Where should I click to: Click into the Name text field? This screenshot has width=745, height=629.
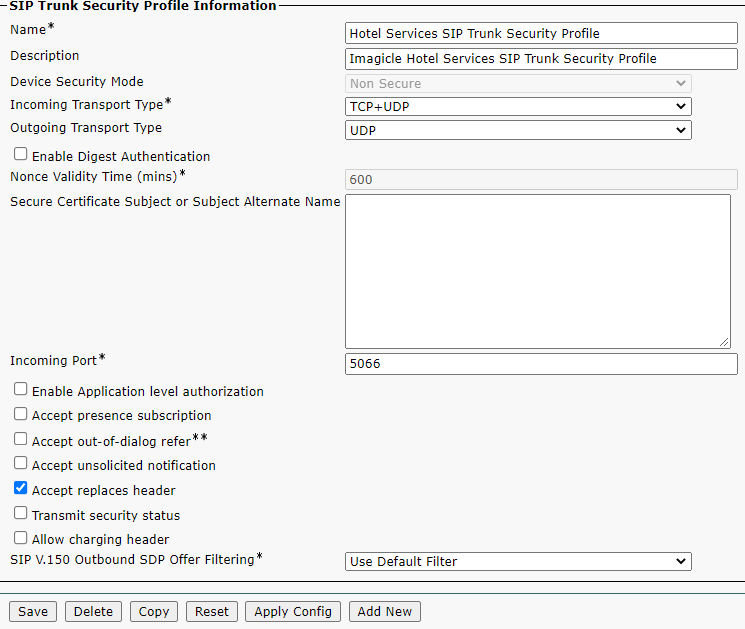(x=541, y=33)
